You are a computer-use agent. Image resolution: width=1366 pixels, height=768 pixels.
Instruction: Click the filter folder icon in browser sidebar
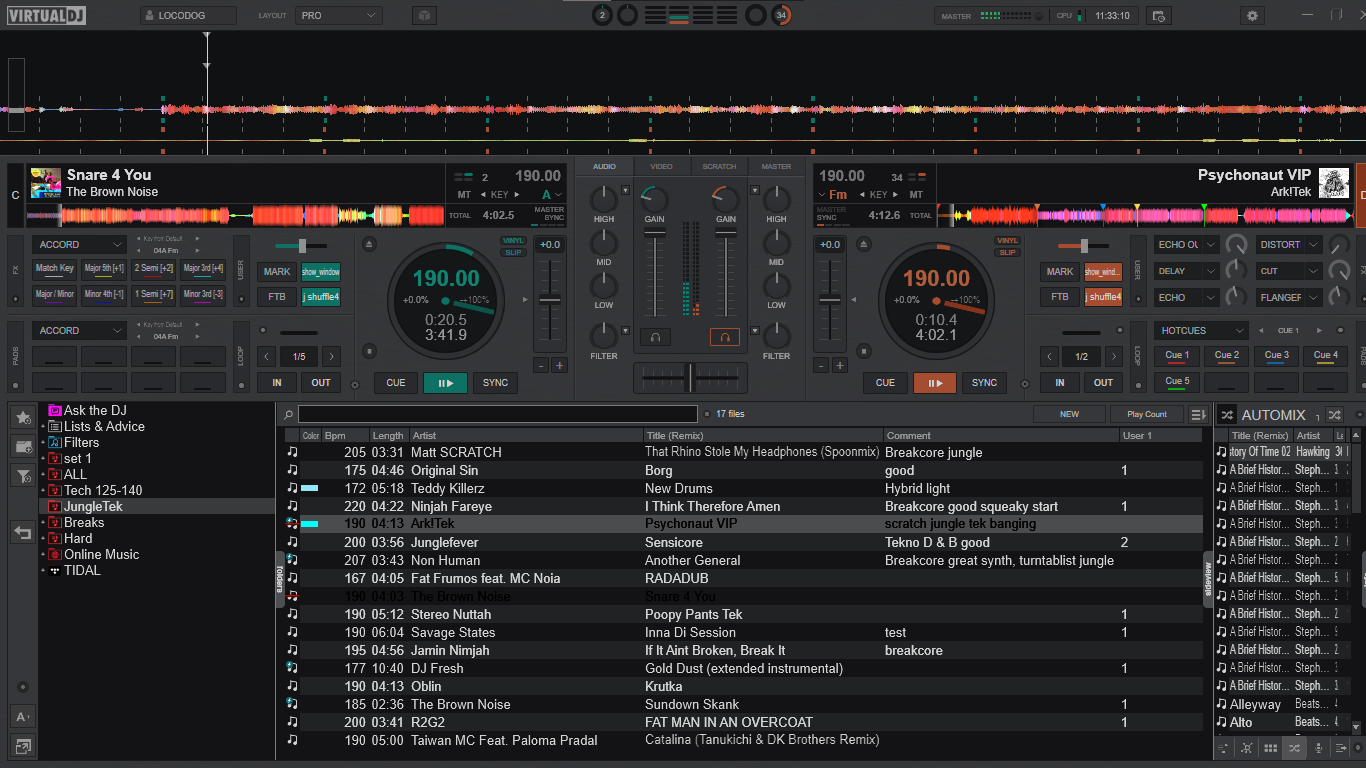coord(22,476)
